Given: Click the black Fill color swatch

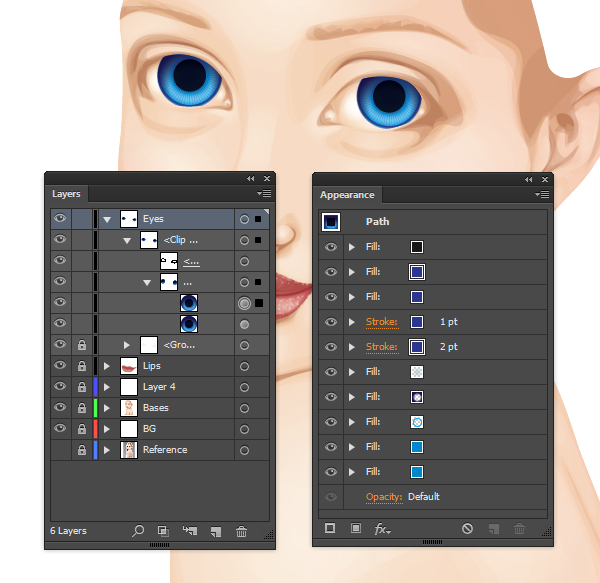Looking at the screenshot, I should [x=417, y=247].
